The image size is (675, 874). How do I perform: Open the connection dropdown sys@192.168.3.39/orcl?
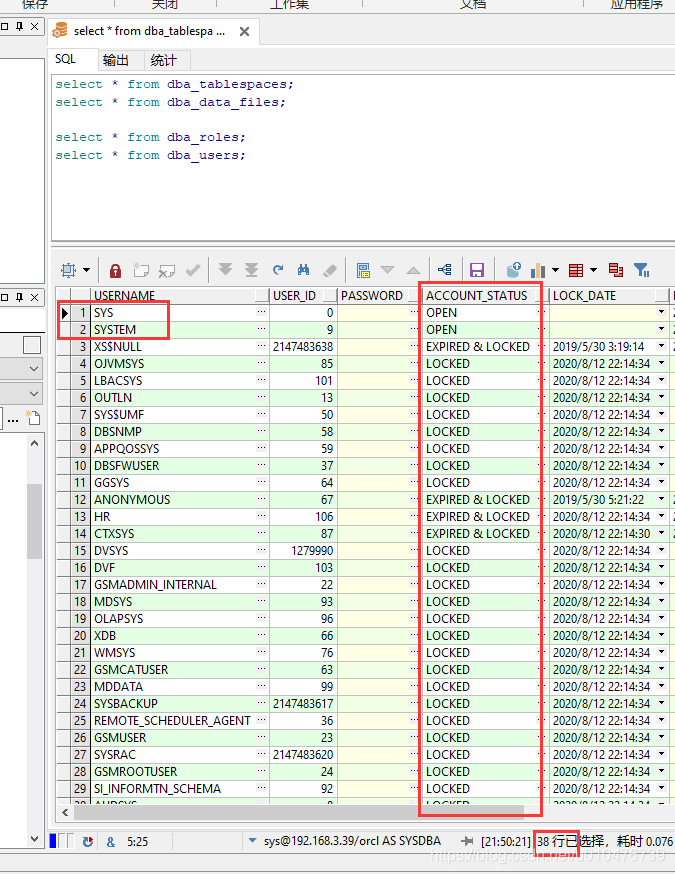252,840
